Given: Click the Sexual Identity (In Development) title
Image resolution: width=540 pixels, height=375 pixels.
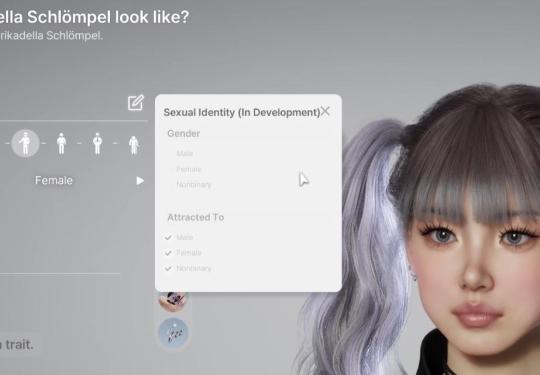Looking at the screenshot, I should point(242,112).
